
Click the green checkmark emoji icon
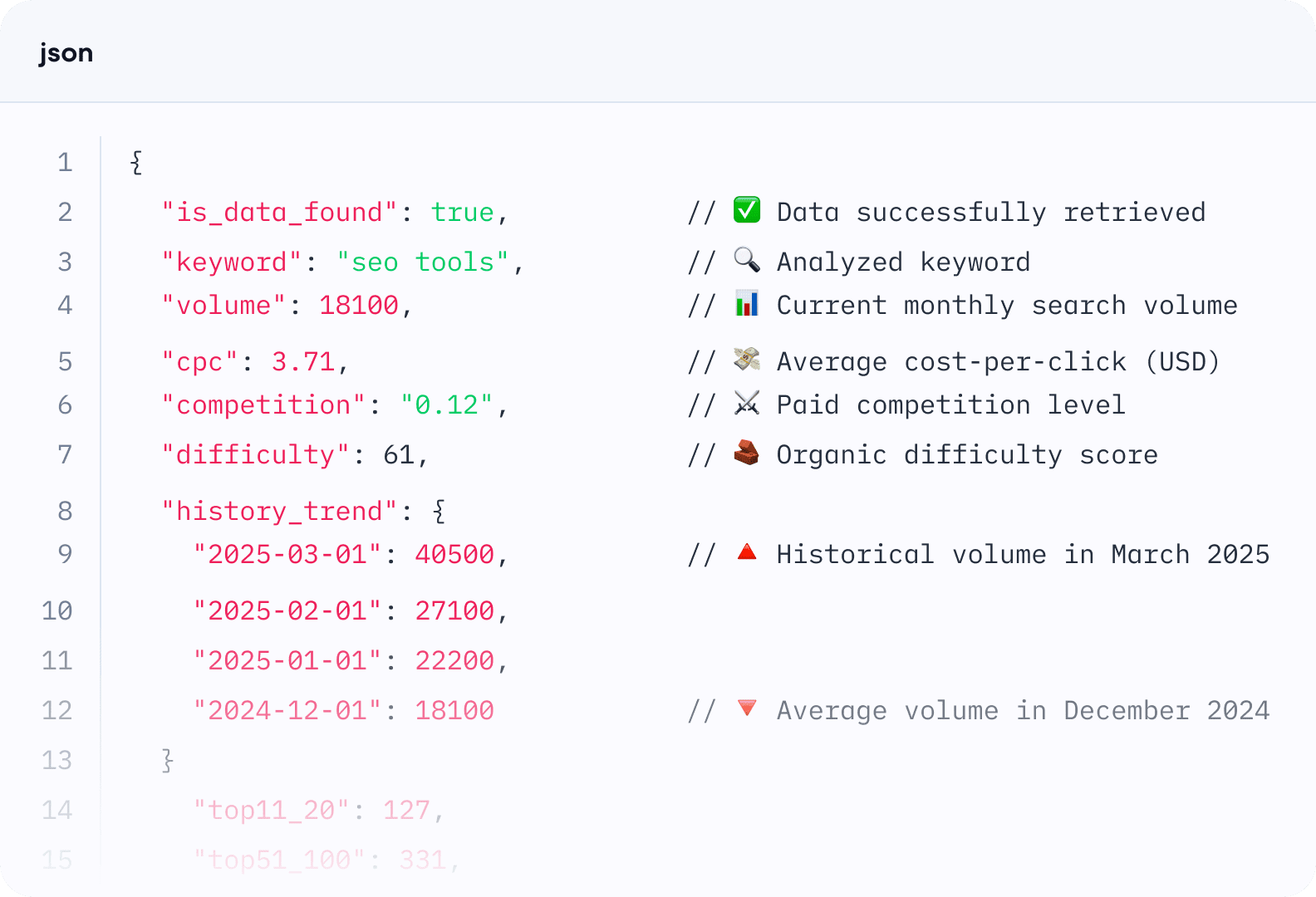click(747, 210)
